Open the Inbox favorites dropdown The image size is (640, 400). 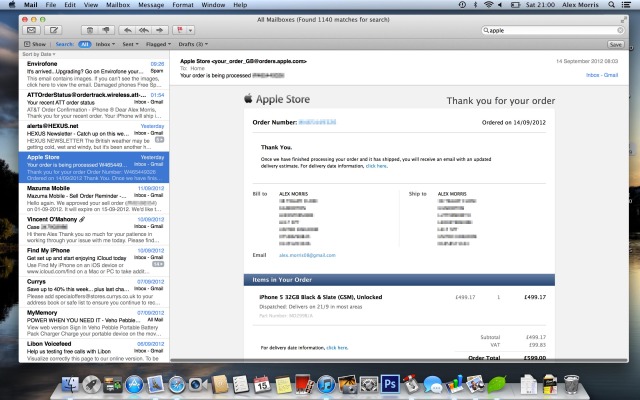(105, 44)
